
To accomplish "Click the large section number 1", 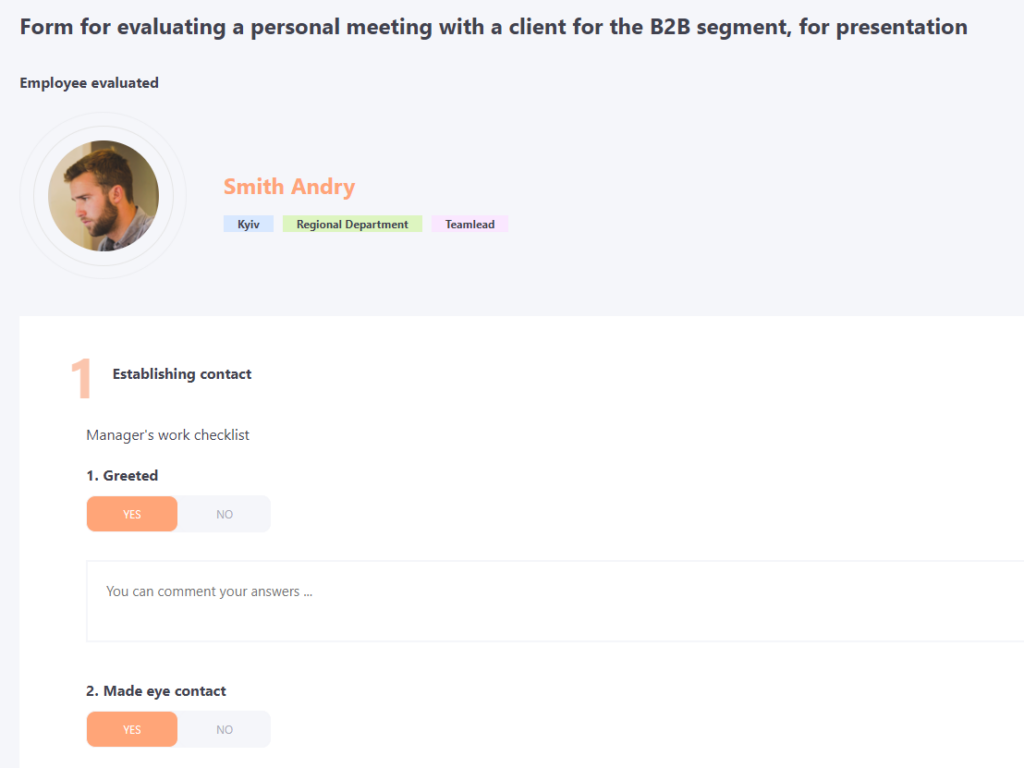I will pos(82,377).
